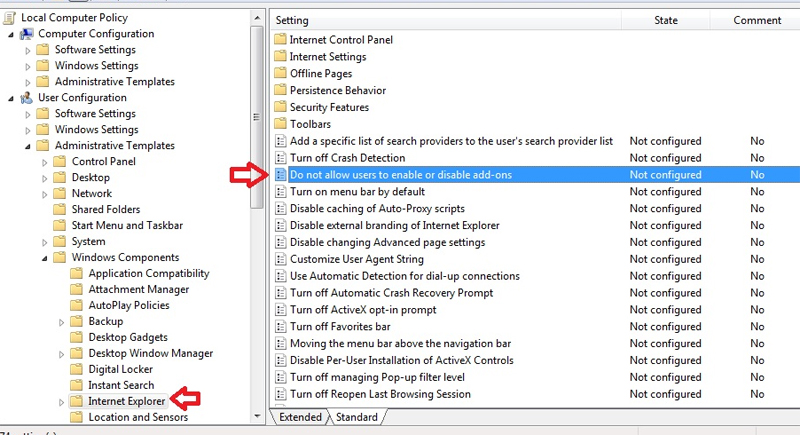Click the tree pane scroll down arrow
The image size is (800, 435).
(x=257, y=416)
